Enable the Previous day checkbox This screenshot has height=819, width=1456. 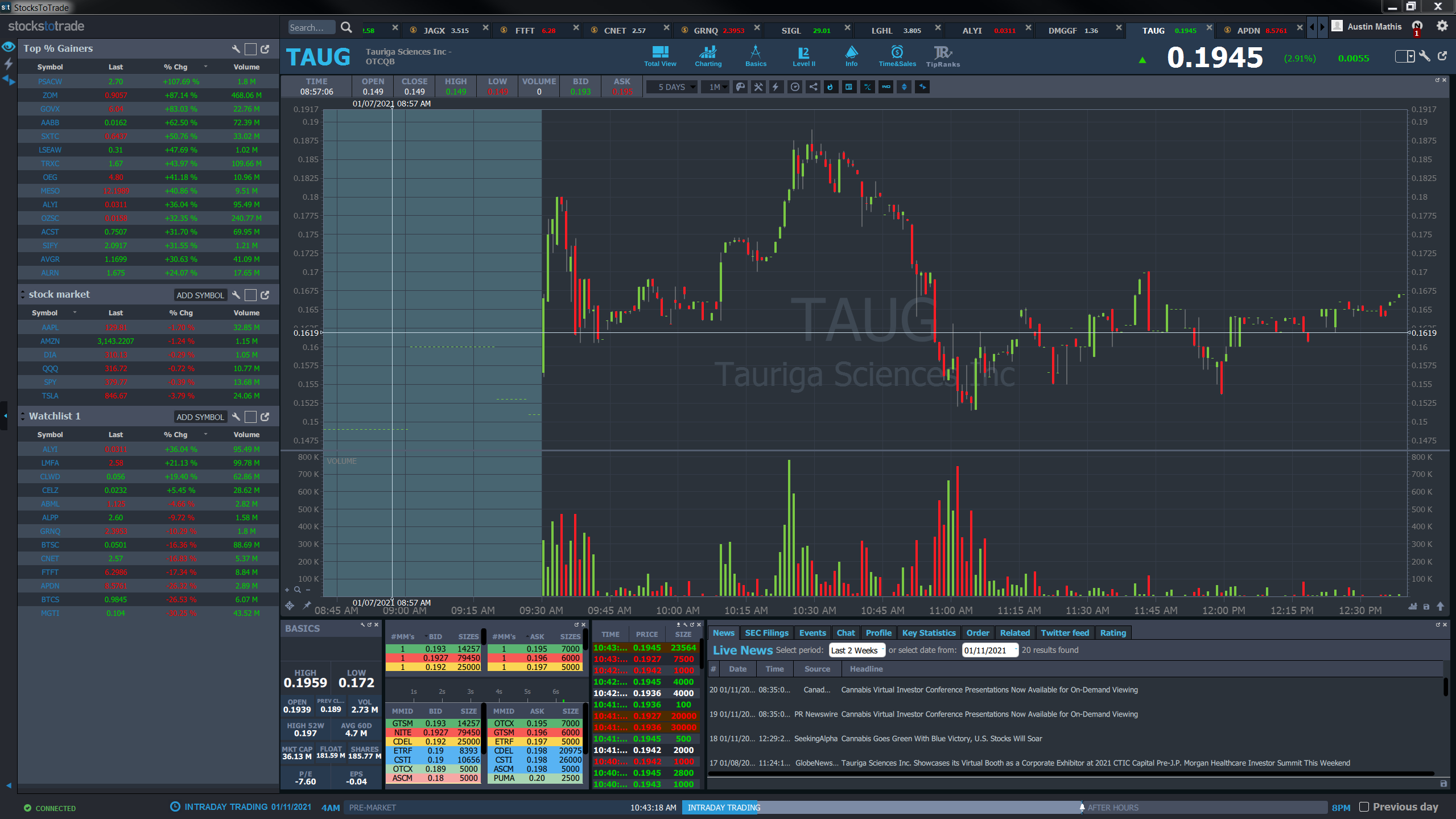tap(1364, 806)
